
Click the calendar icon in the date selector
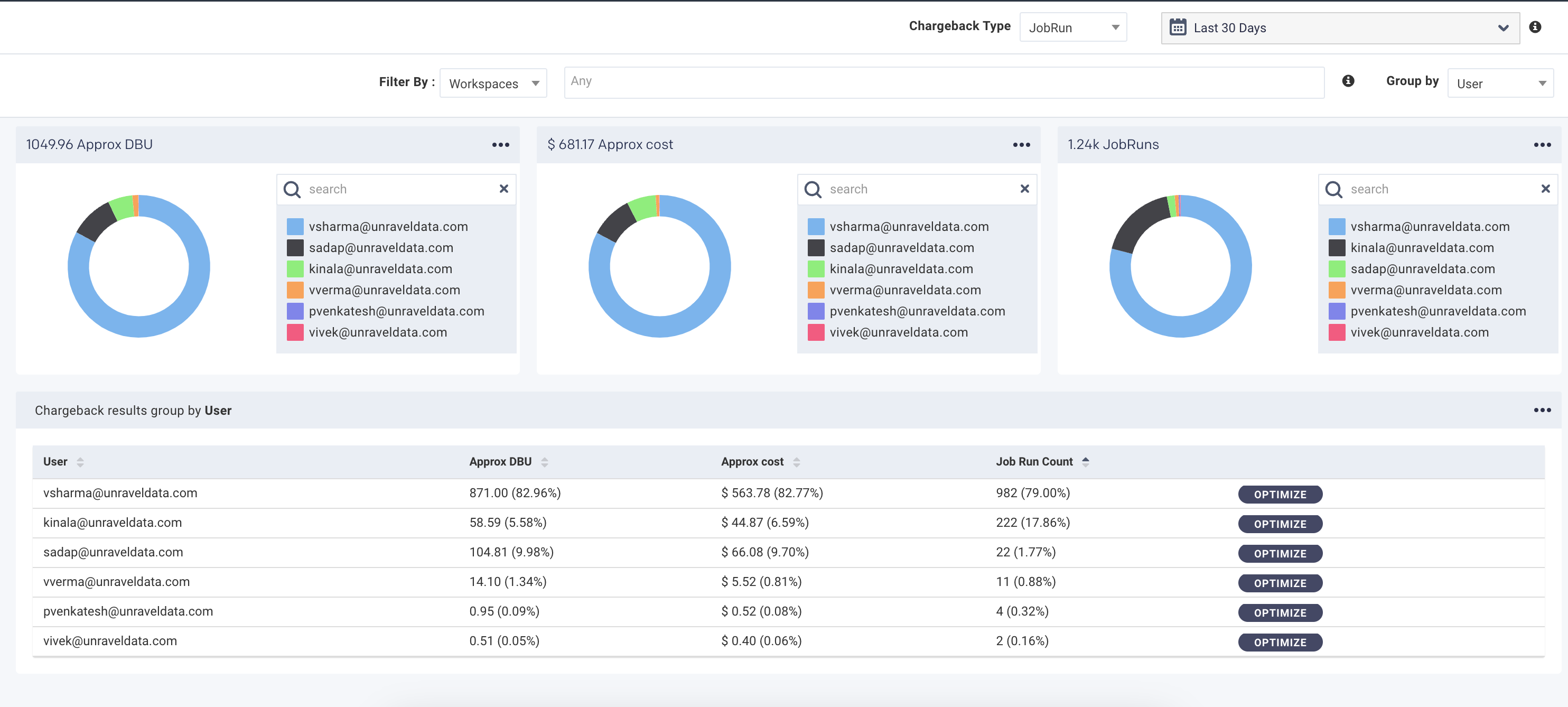point(1178,27)
